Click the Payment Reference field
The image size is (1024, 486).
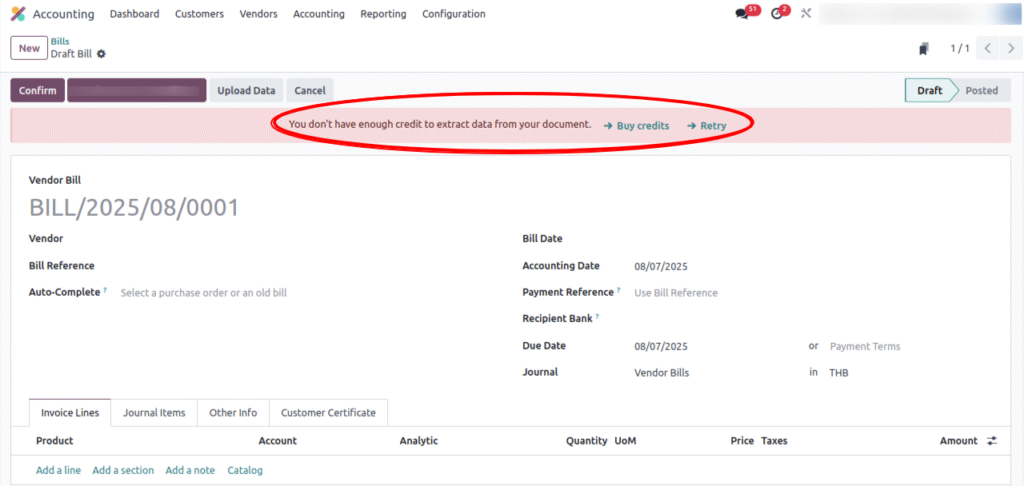pos(814,293)
